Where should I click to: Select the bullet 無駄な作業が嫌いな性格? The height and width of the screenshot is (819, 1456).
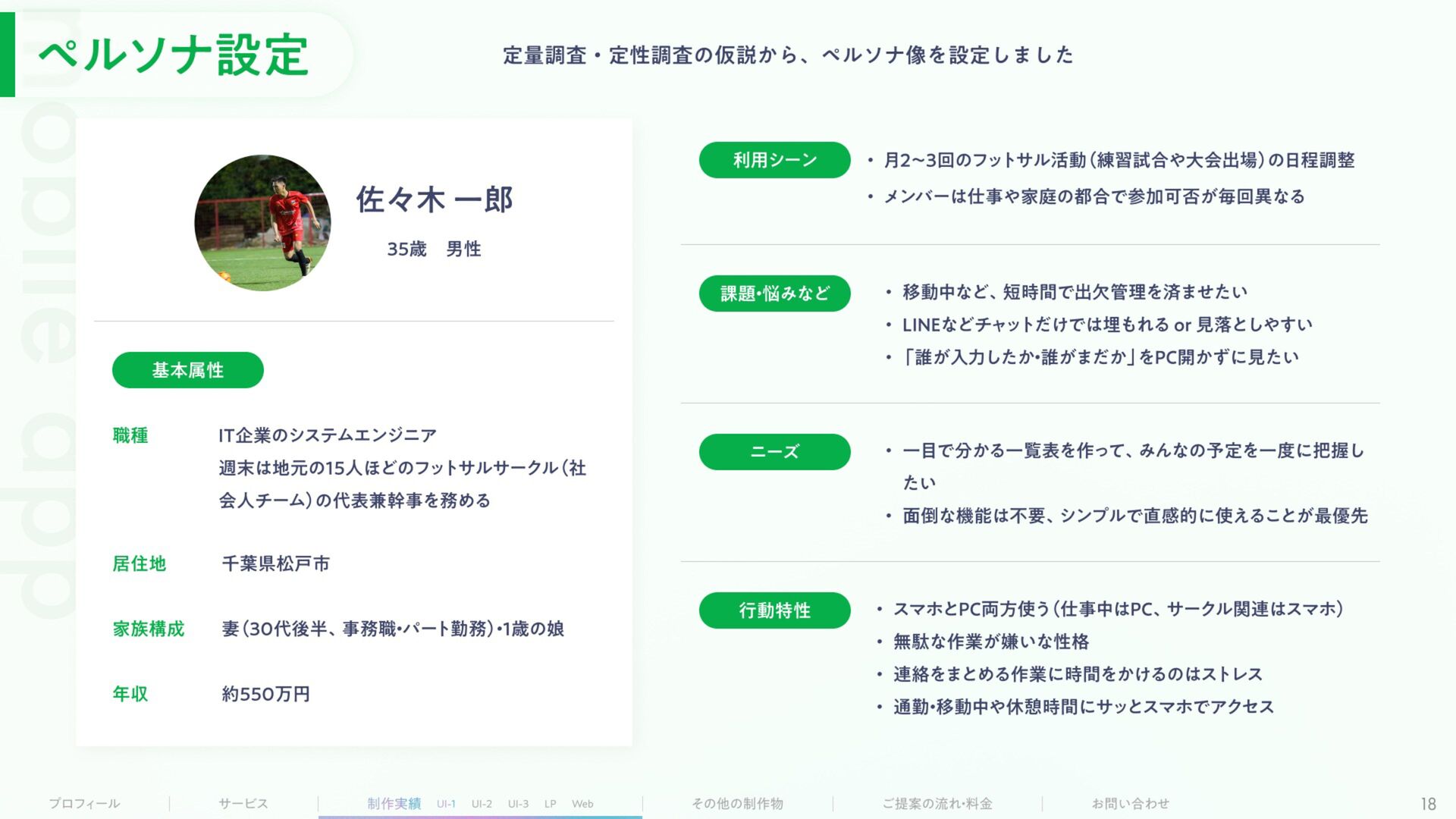(991, 642)
